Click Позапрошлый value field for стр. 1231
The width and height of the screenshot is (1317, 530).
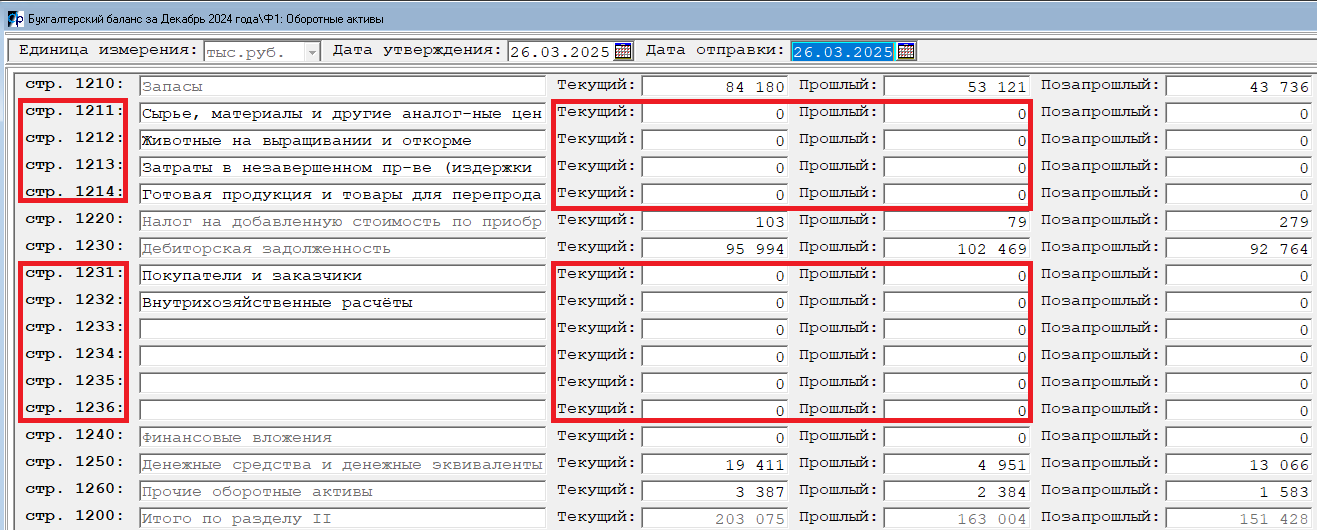pos(1238,276)
